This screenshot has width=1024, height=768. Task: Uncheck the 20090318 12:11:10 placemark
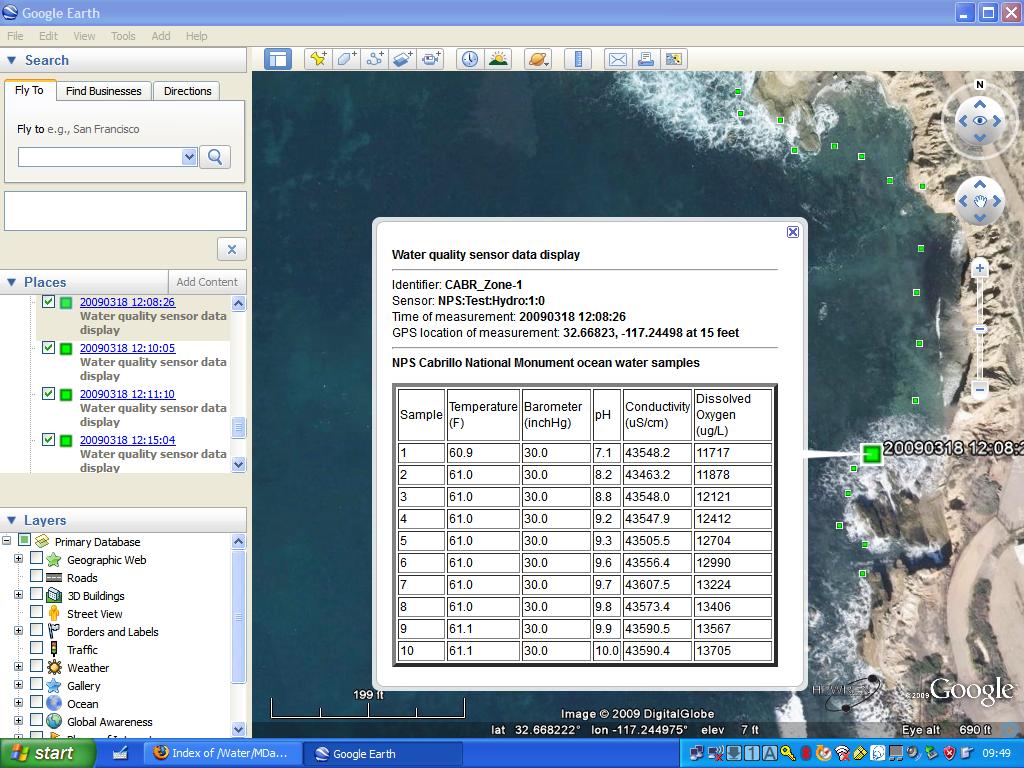tap(48, 393)
